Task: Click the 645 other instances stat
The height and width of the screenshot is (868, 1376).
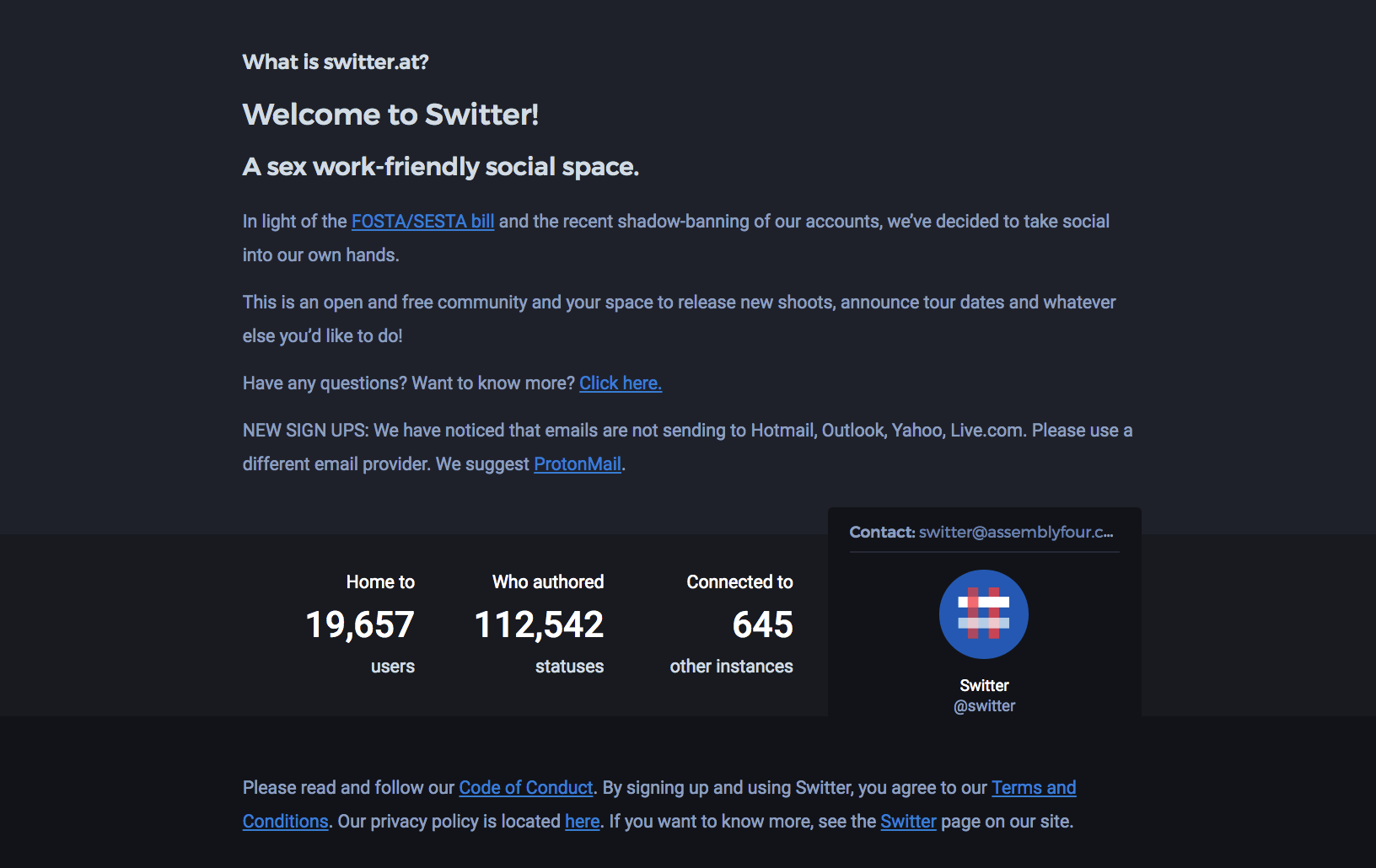Action: tap(762, 624)
